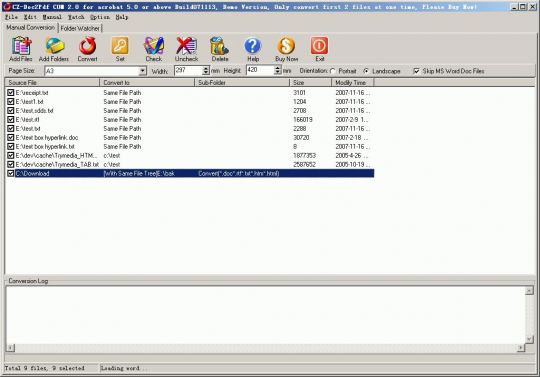Screen dimensions: 540x377
Task: Uncheck the E:\receipt.txt file row
Action: click(10, 93)
